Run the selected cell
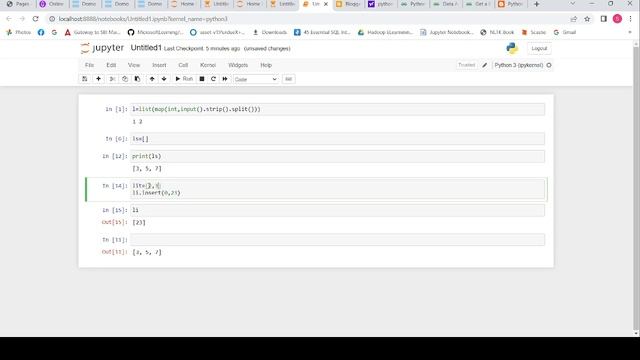 tap(184, 79)
